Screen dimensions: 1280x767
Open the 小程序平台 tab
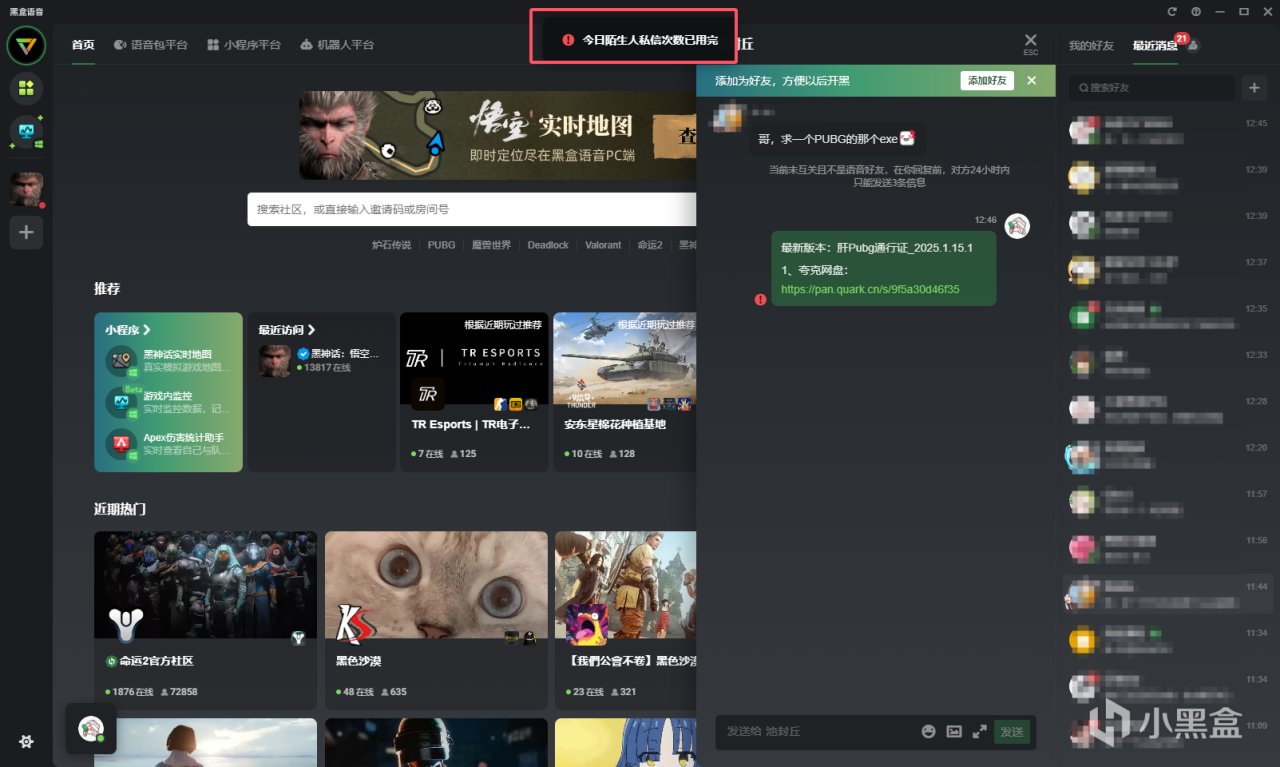[x=244, y=45]
